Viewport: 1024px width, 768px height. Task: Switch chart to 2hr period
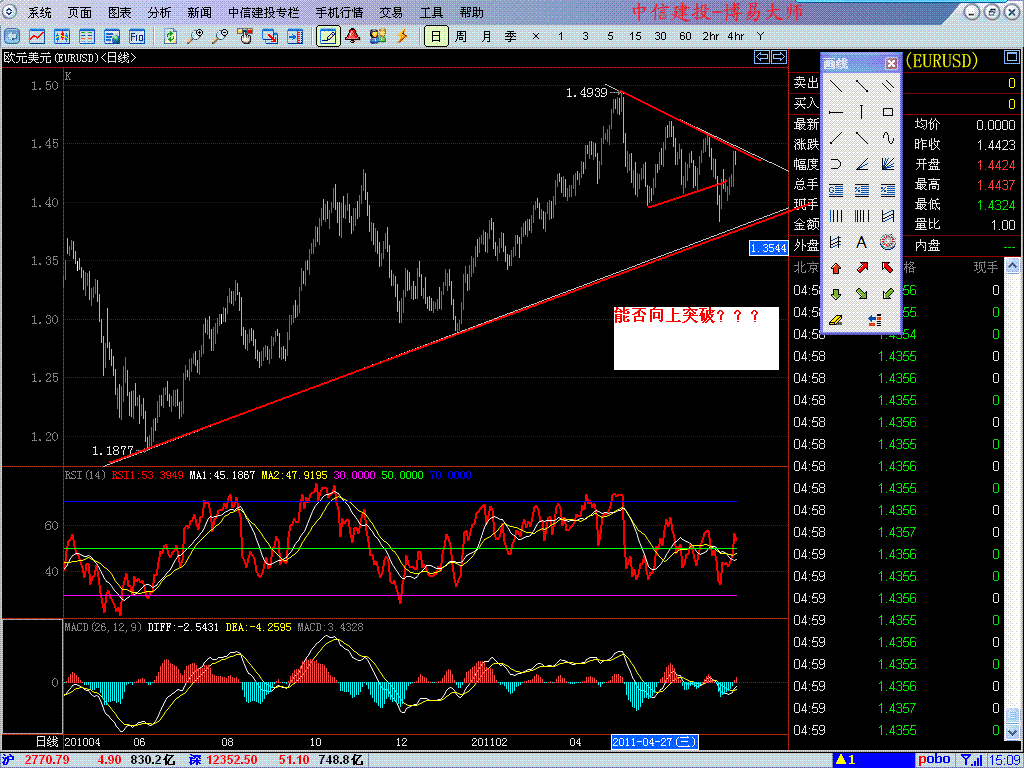[x=711, y=37]
